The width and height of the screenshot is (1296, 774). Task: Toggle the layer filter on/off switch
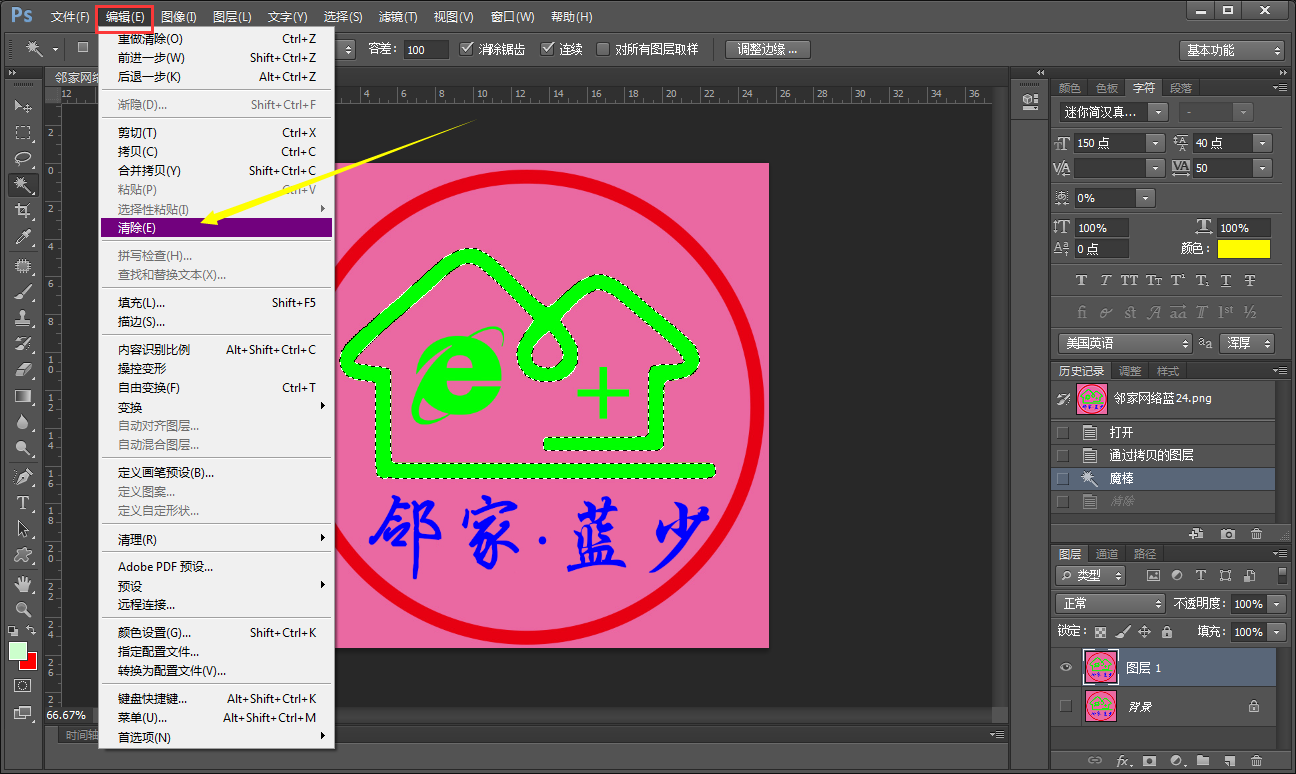pyautogui.click(x=1283, y=575)
